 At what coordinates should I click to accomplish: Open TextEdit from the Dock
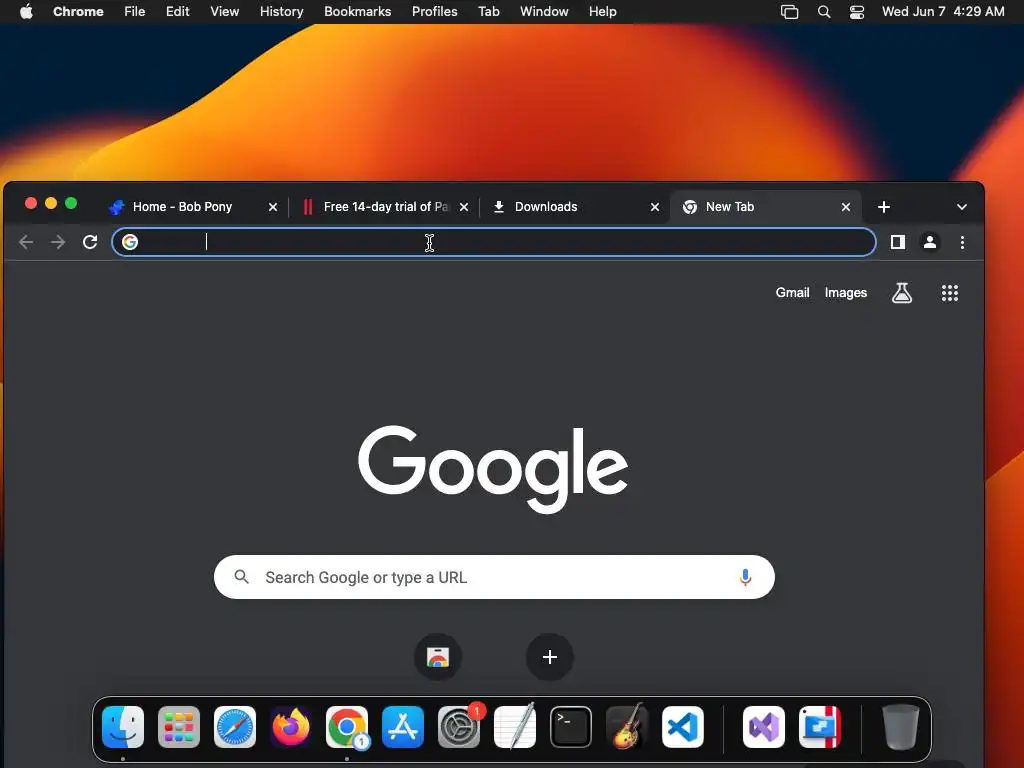[x=515, y=727]
